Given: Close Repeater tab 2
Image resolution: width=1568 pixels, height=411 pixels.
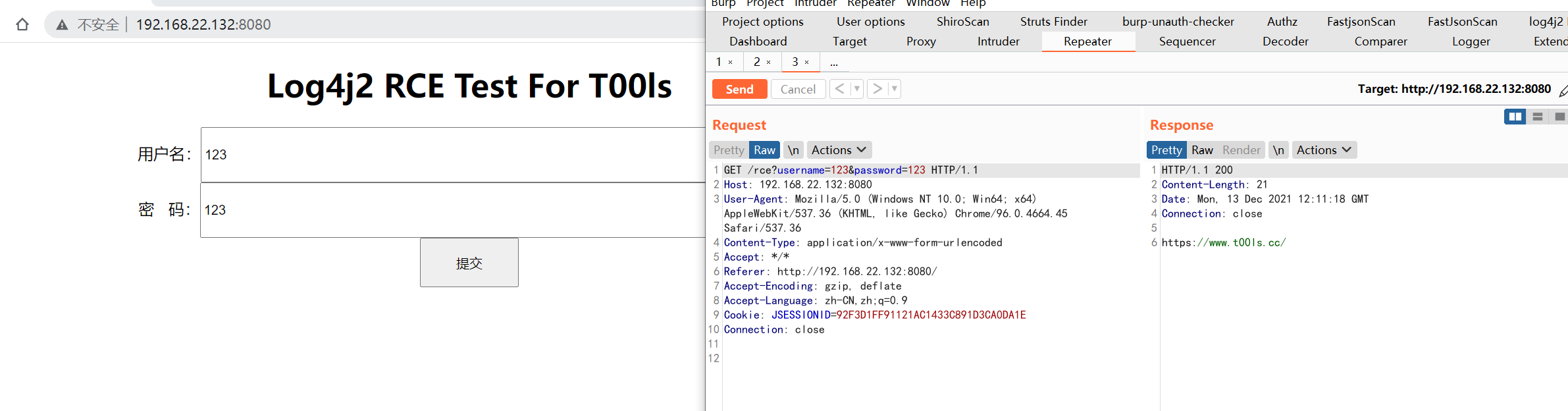Looking at the screenshot, I should pos(768,63).
